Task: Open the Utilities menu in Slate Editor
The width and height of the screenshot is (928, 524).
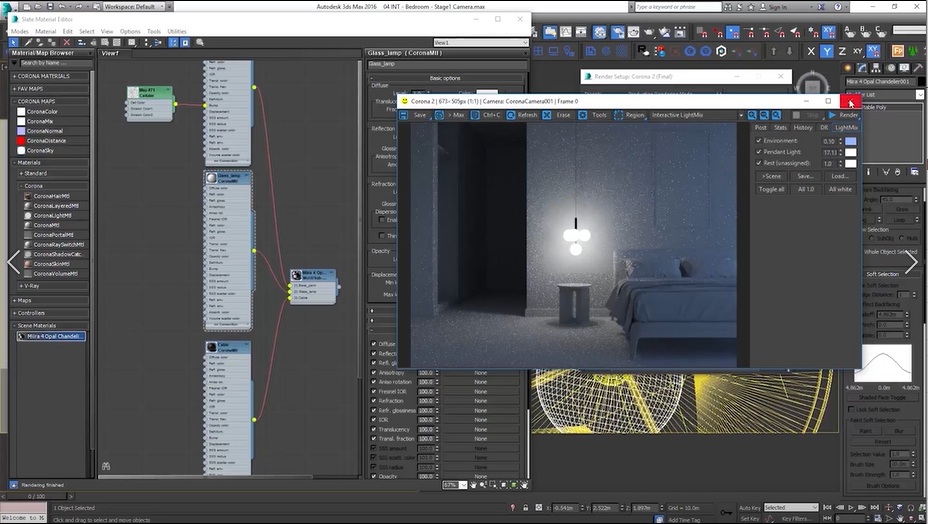Action: [176, 31]
